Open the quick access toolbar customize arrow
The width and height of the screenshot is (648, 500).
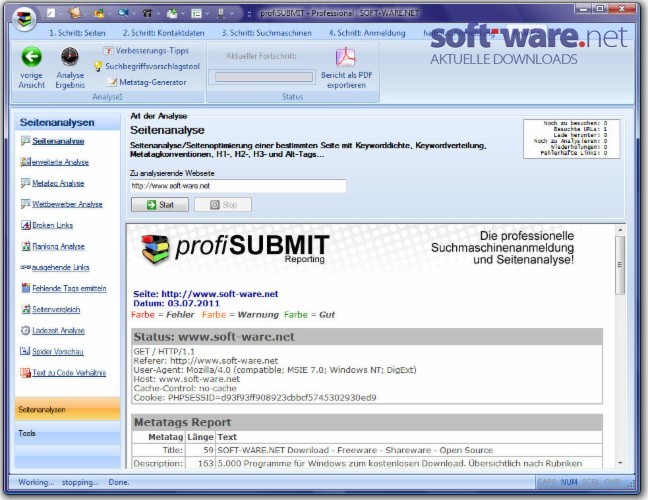(249, 14)
